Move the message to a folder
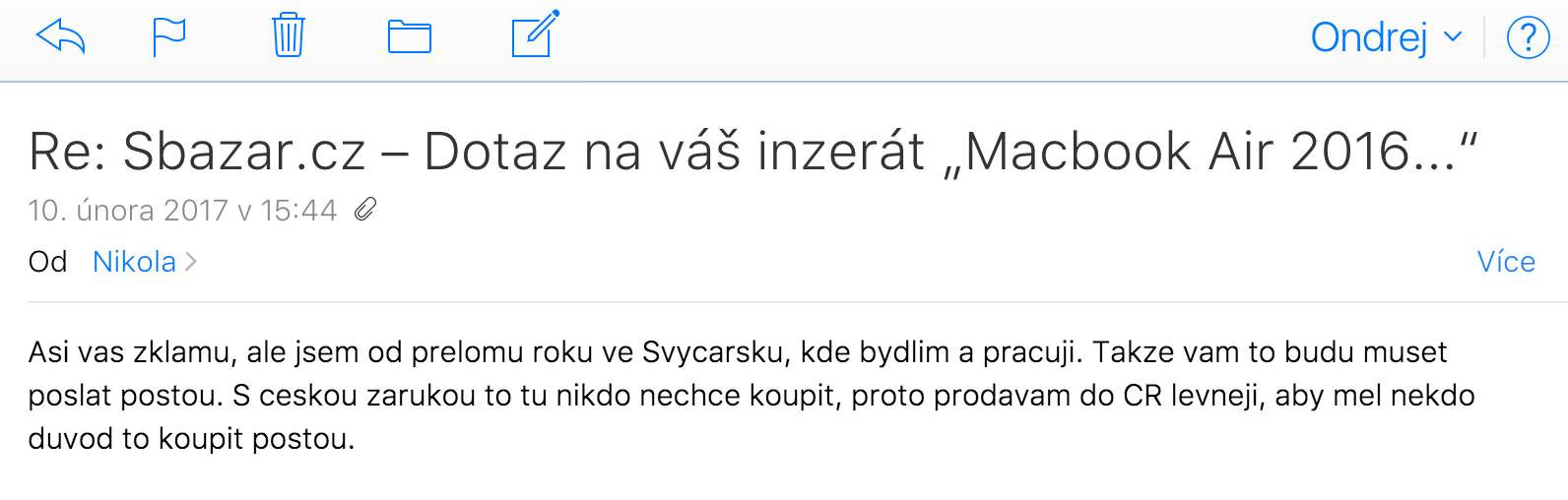 click(410, 37)
